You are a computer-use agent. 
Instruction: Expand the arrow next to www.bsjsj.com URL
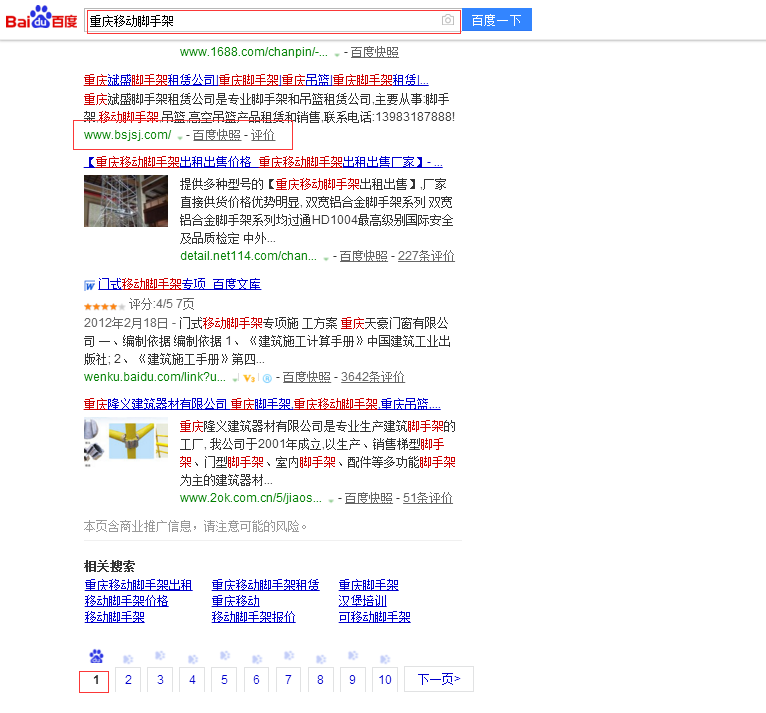click(x=180, y=137)
